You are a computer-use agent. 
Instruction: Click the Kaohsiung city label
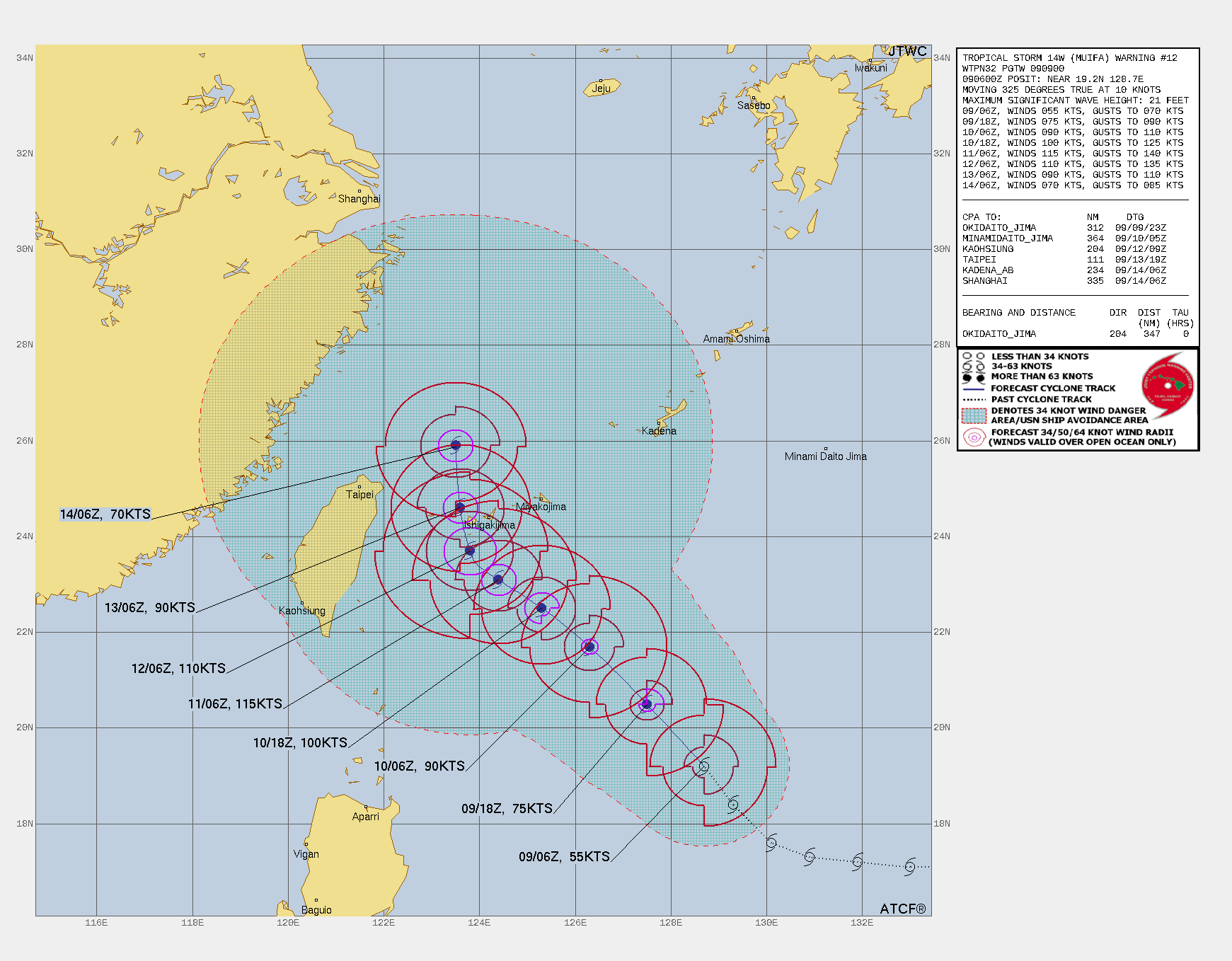pos(302,611)
